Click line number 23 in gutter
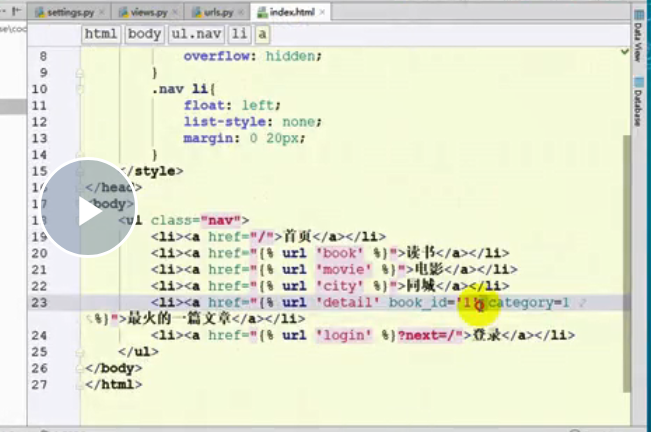The image size is (651, 432). [39, 303]
